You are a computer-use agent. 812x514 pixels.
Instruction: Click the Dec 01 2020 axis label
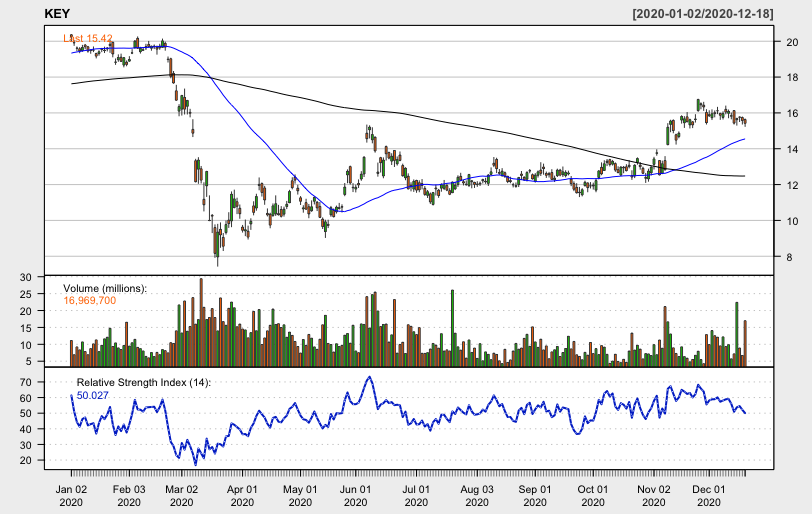(709, 496)
